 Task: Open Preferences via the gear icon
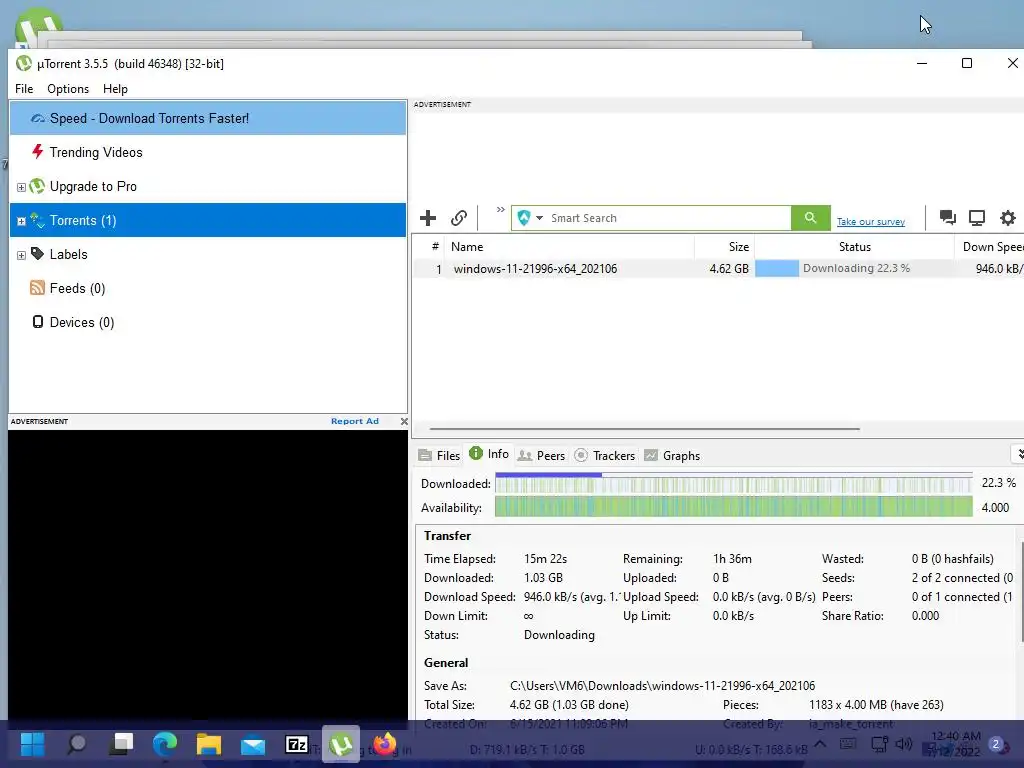click(x=1008, y=217)
